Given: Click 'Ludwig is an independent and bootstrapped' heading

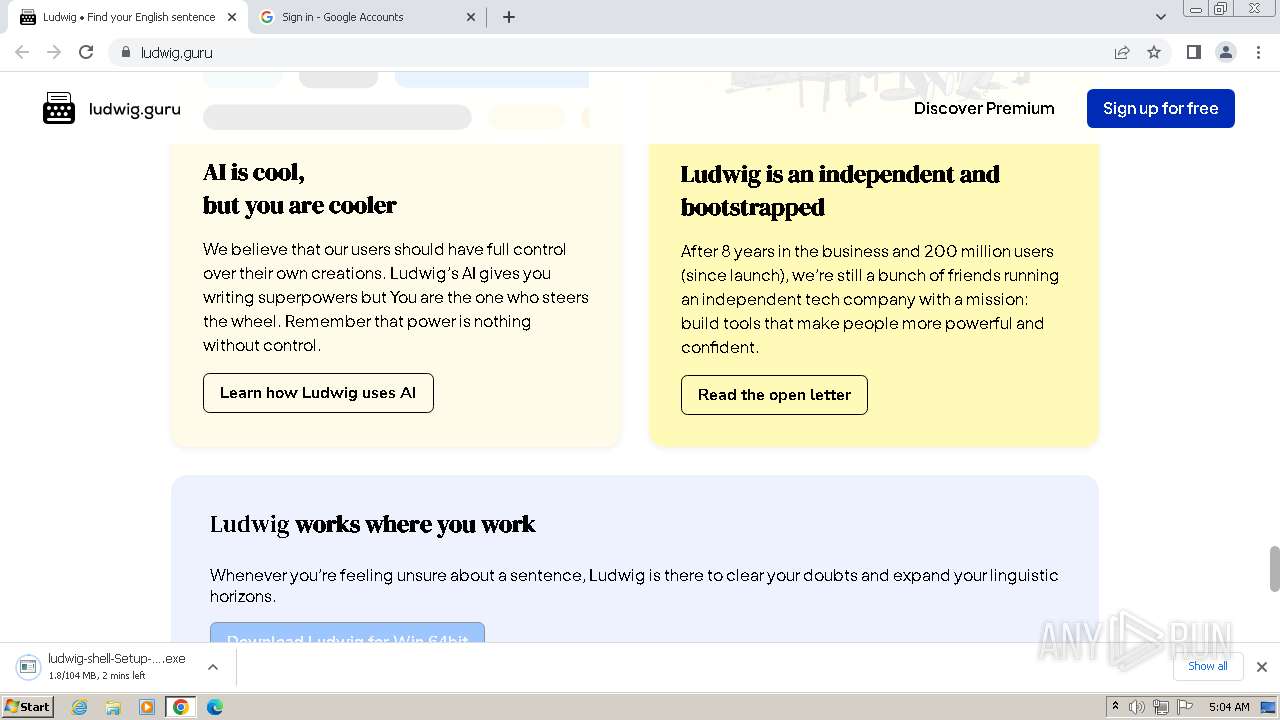Looking at the screenshot, I should (840, 190).
